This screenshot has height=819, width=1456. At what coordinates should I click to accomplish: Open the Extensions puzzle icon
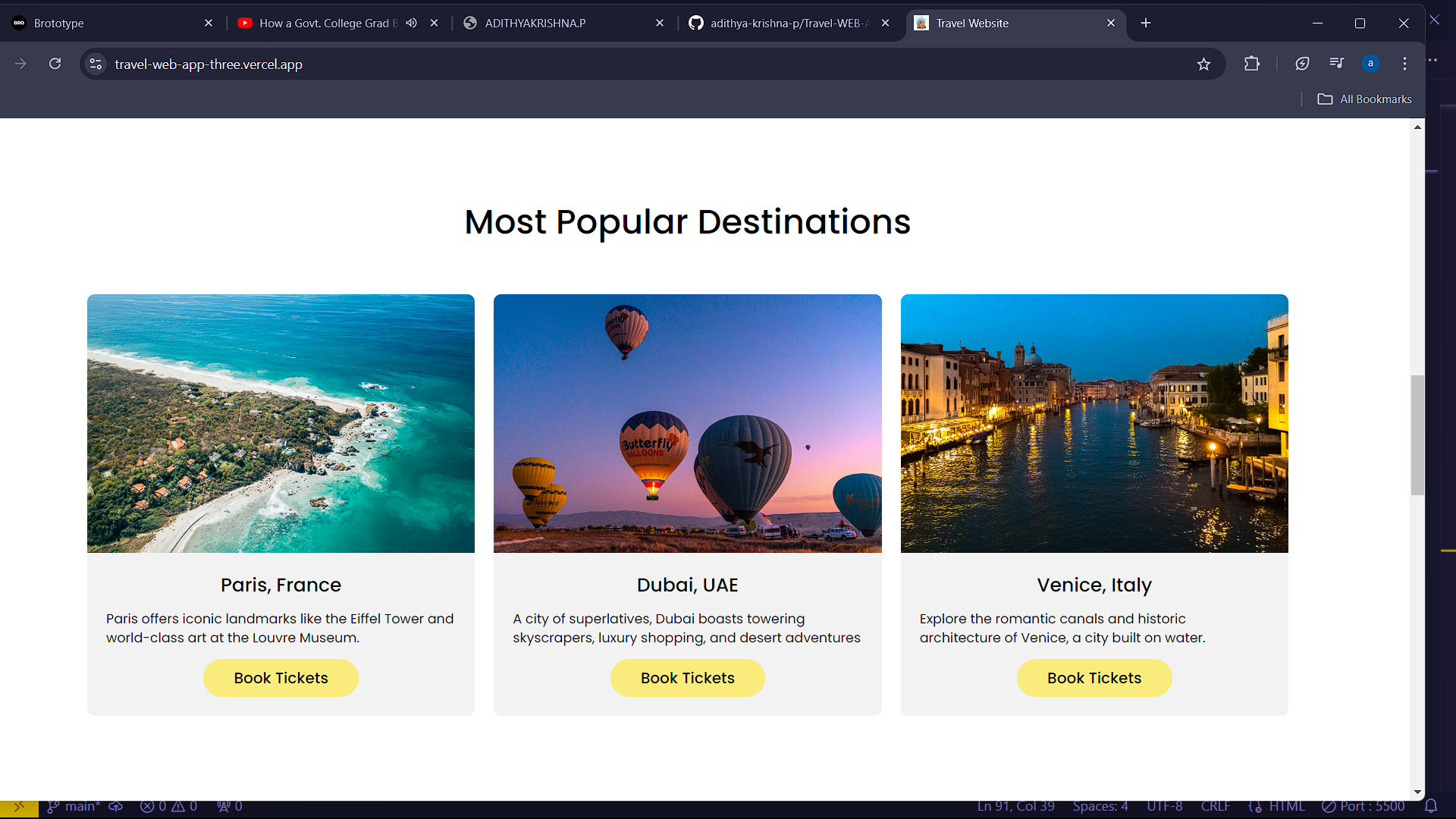pyautogui.click(x=1252, y=64)
